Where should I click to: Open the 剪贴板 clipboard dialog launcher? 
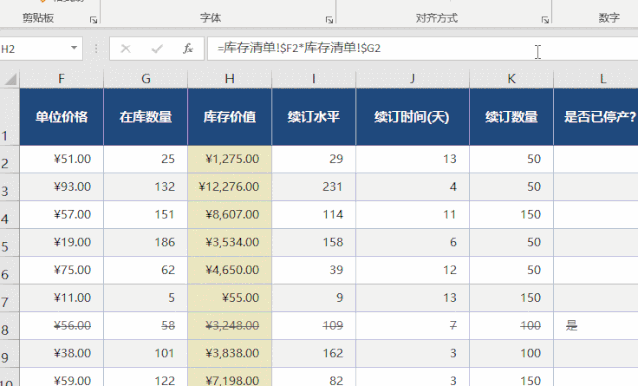(93, 20)
